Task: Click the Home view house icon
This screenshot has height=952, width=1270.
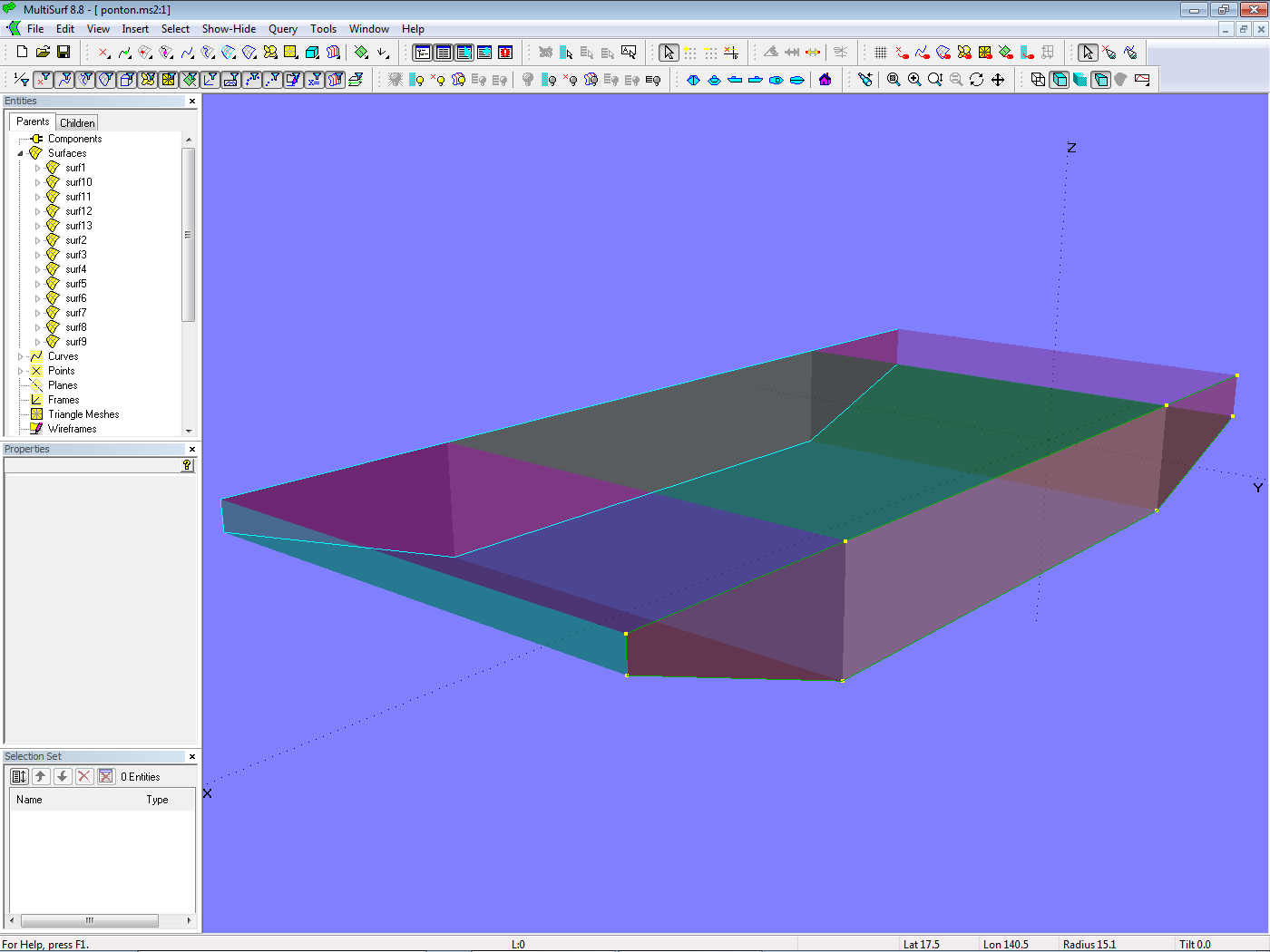Action: 825,80
